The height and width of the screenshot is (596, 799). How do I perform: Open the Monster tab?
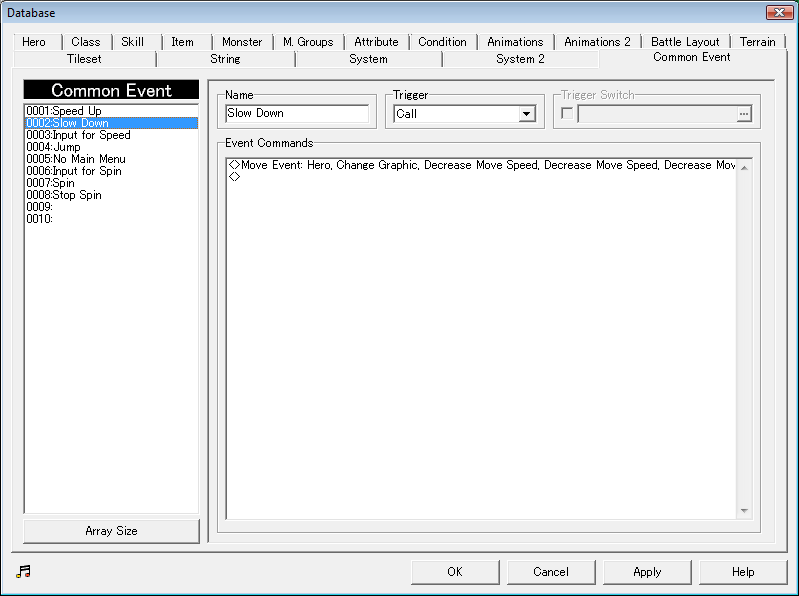point(242,42)
